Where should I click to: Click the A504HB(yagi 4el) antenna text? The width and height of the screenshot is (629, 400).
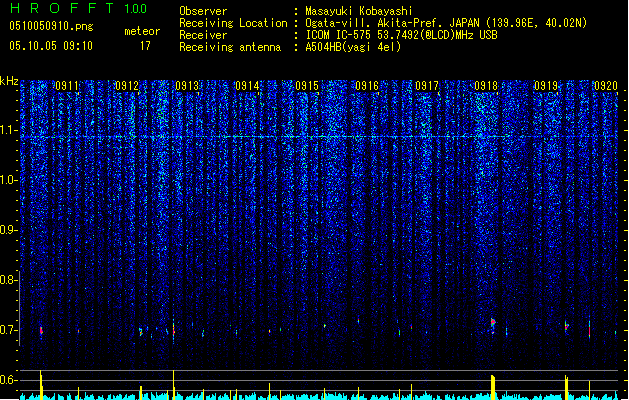click(x=353, y=47)
